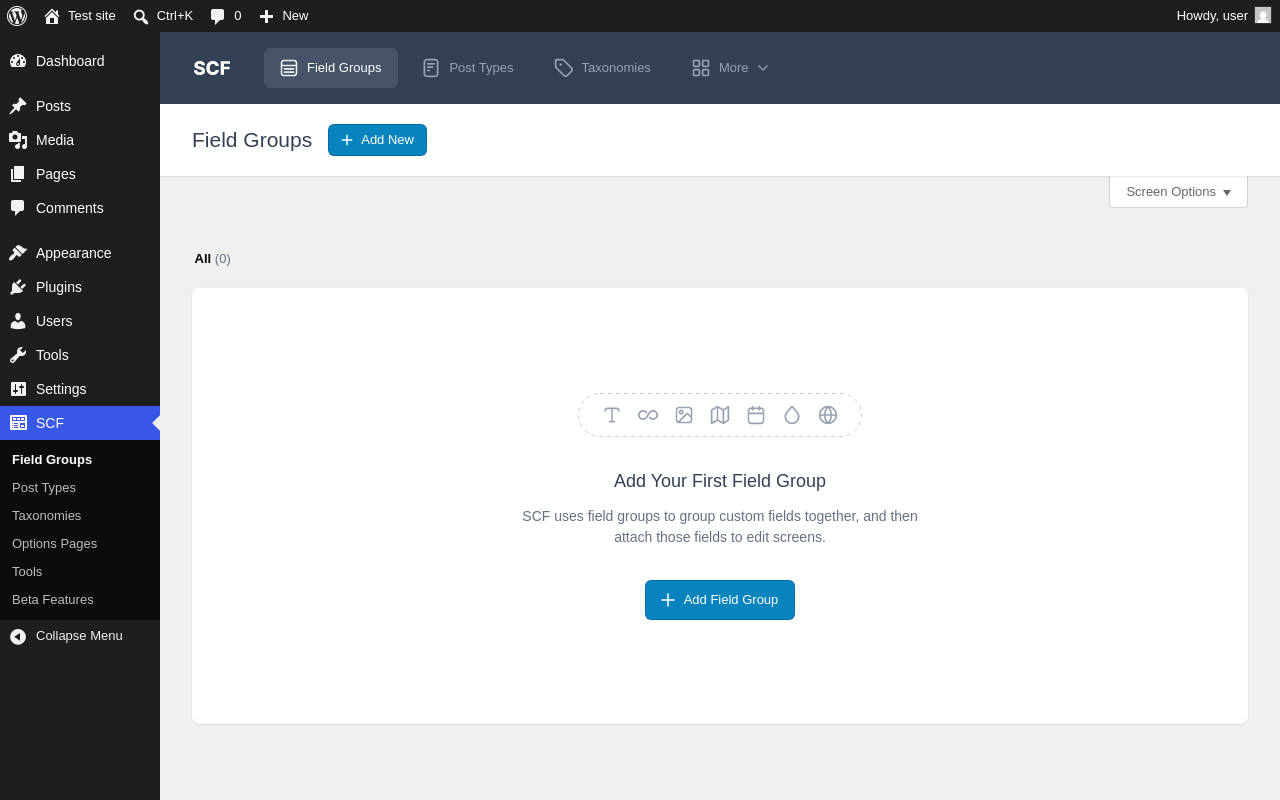Click the "SCF uses field groups" description text
1280x800 pixels.
click(x=720, y=527)
